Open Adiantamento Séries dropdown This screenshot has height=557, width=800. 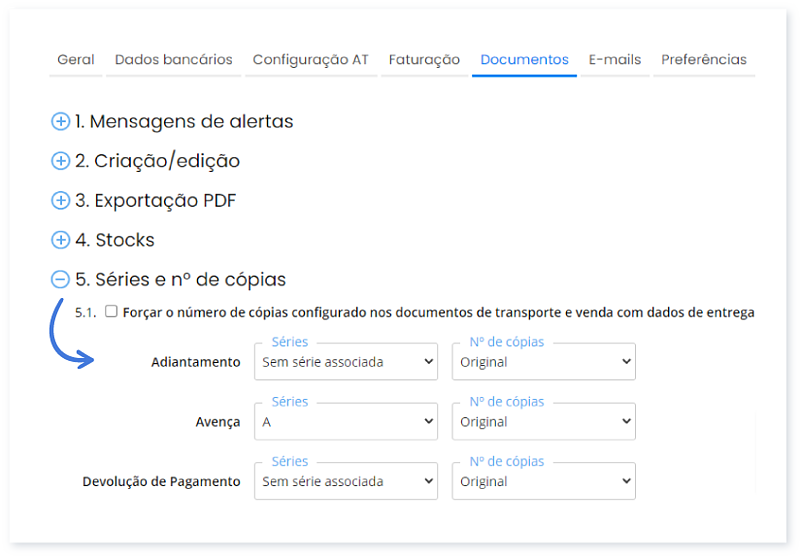click(x=346, y=362)
